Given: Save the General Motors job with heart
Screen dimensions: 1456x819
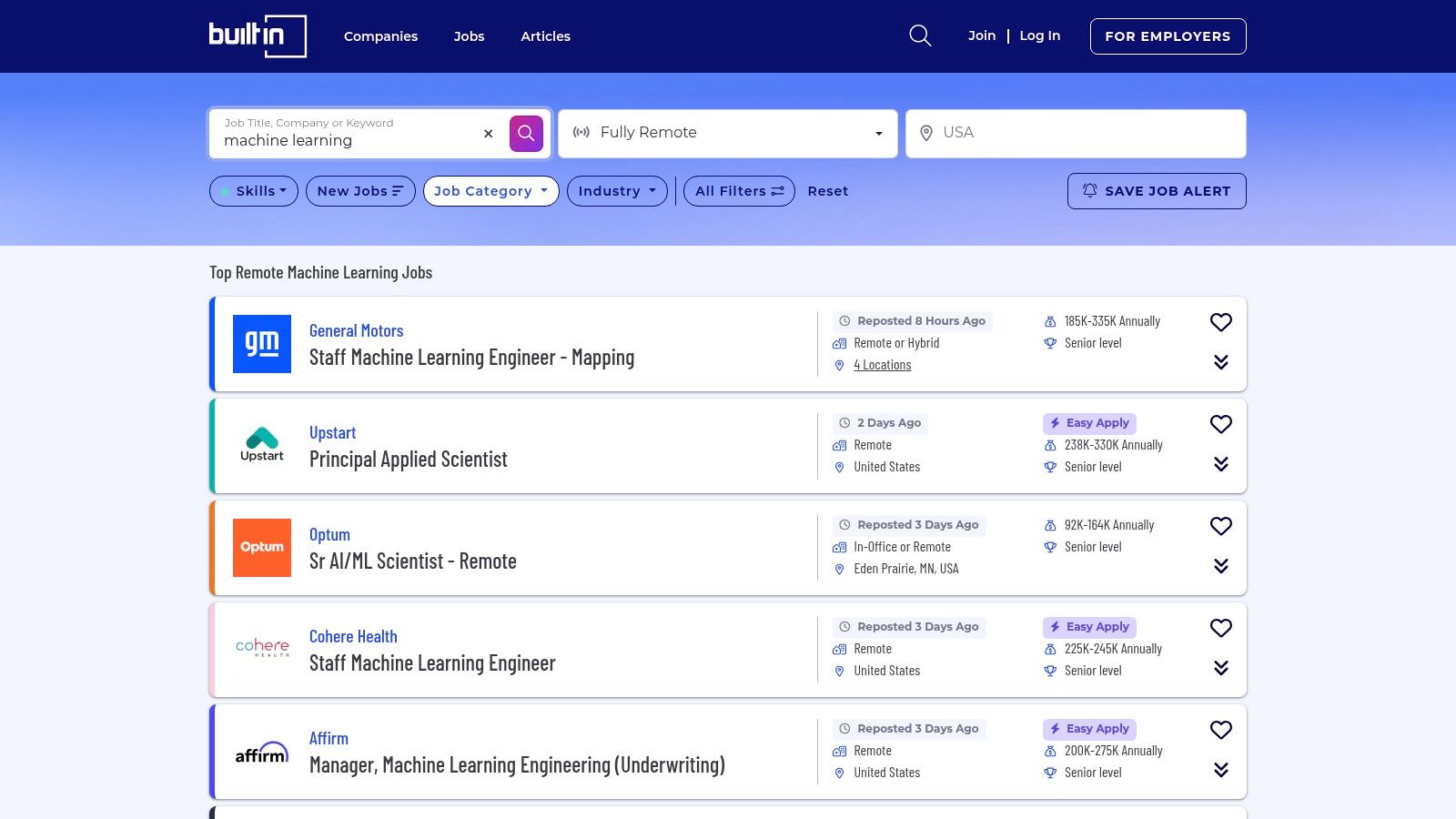Looking at the screenshot, I should [x=1221, y=322].
